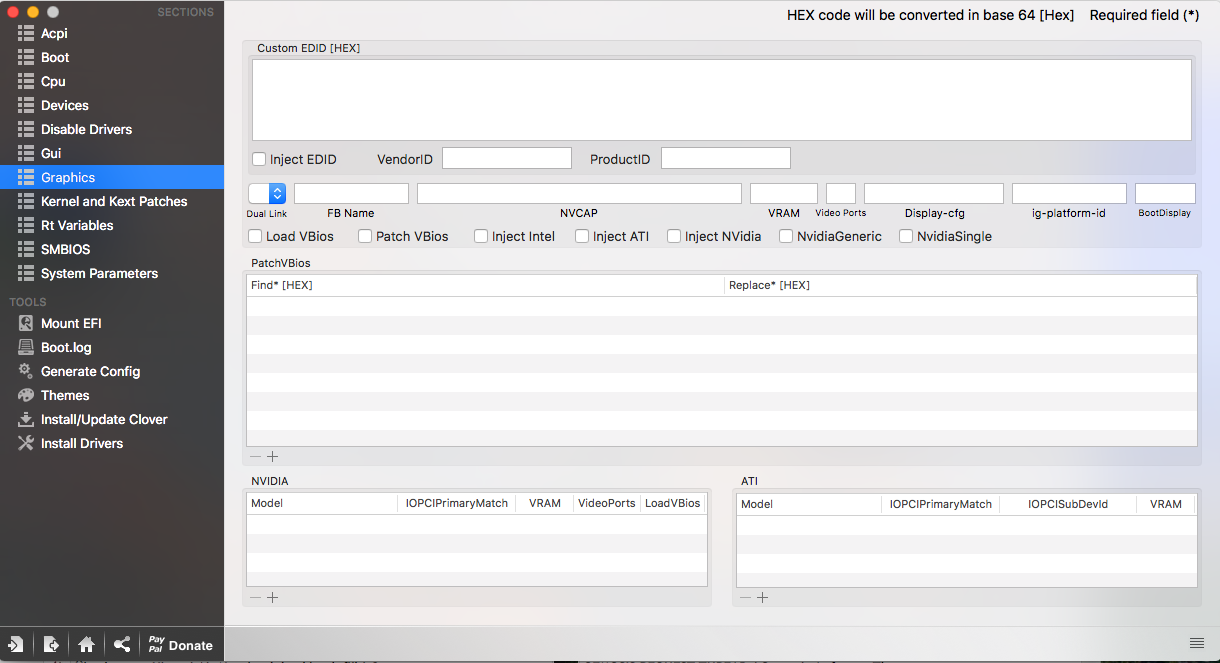Add a row to PatchVBios table

click(272, 456)
